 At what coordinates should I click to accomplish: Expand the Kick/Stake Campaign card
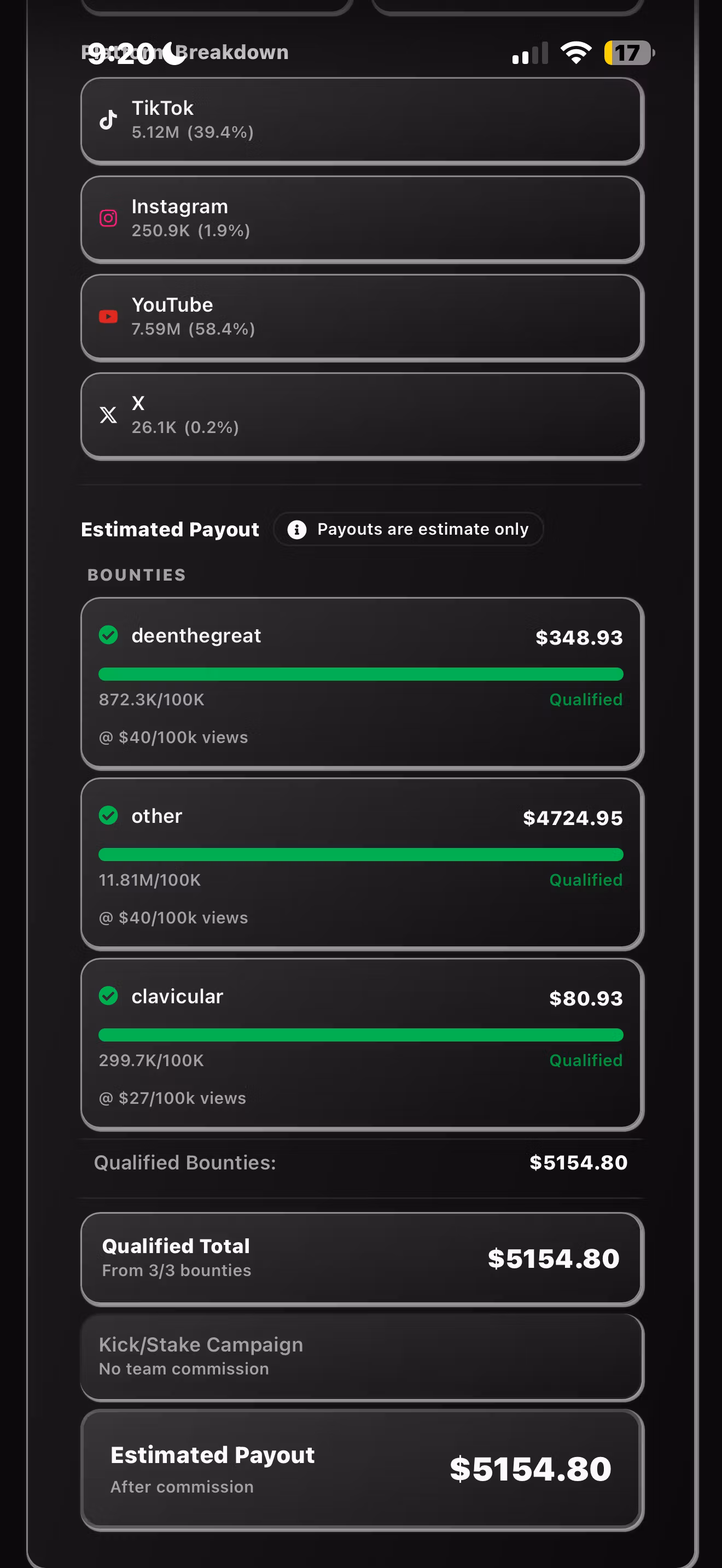click(x=362, y=1357)
